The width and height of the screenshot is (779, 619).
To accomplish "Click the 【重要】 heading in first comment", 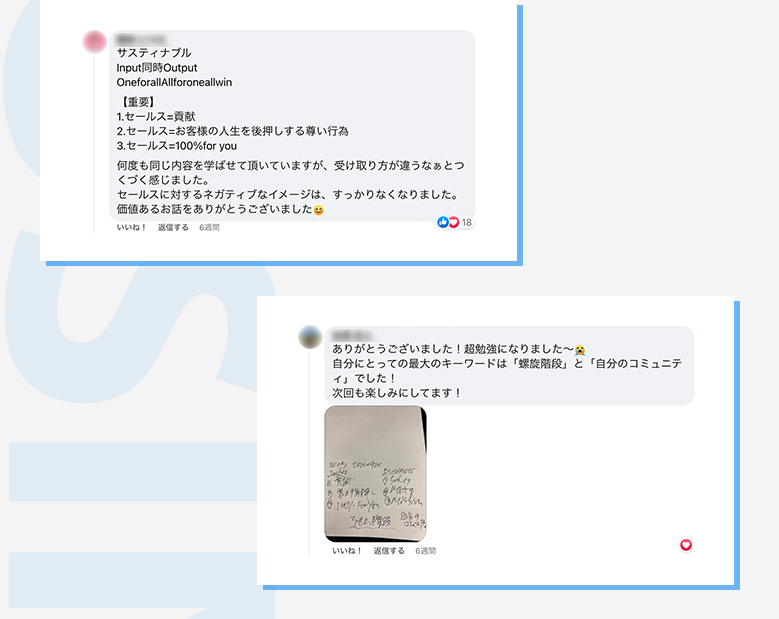I will click(138, 102).
